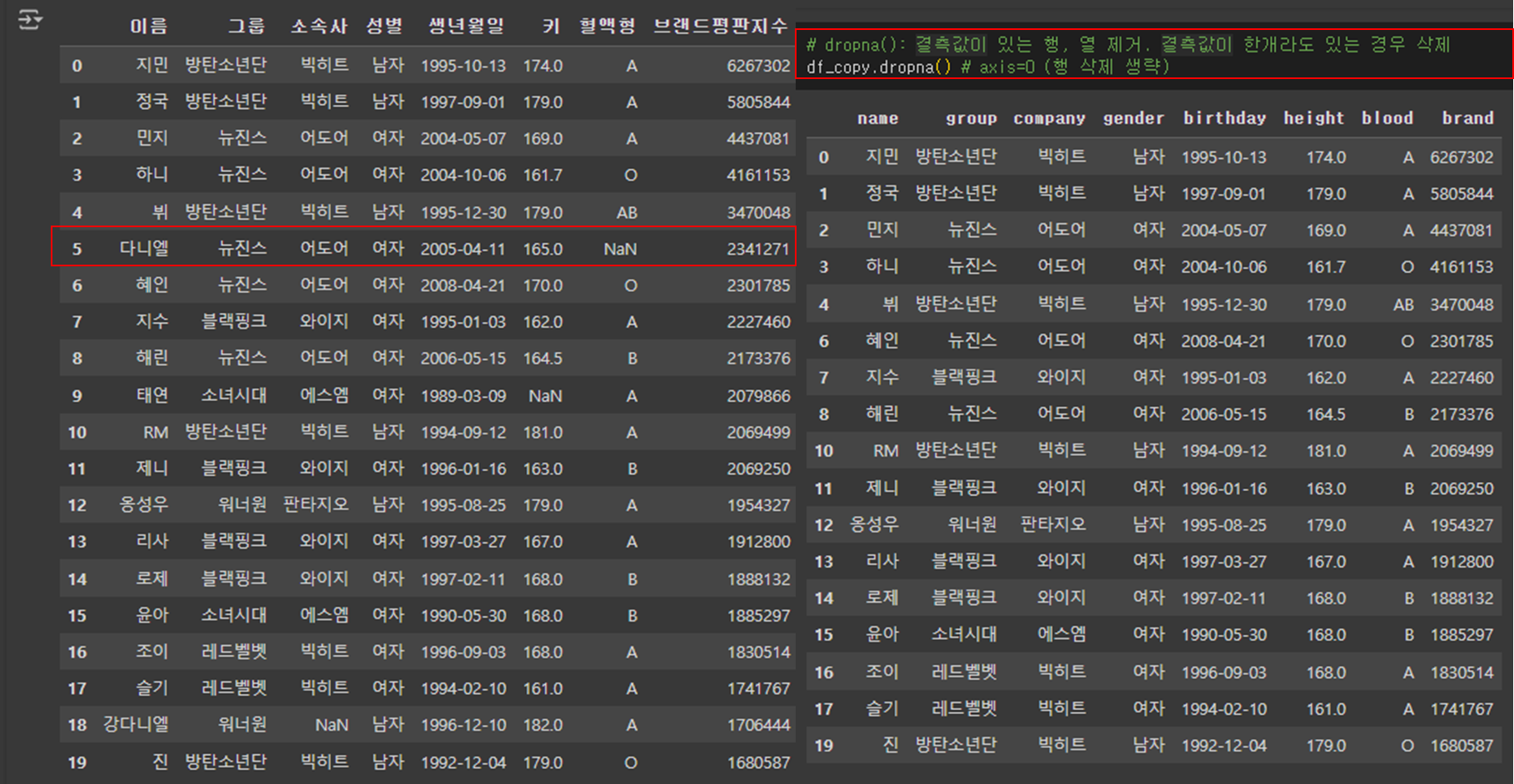
Task: Click height 164.5 in right table
Action: pyautogui.click(x=1326, y=414)
